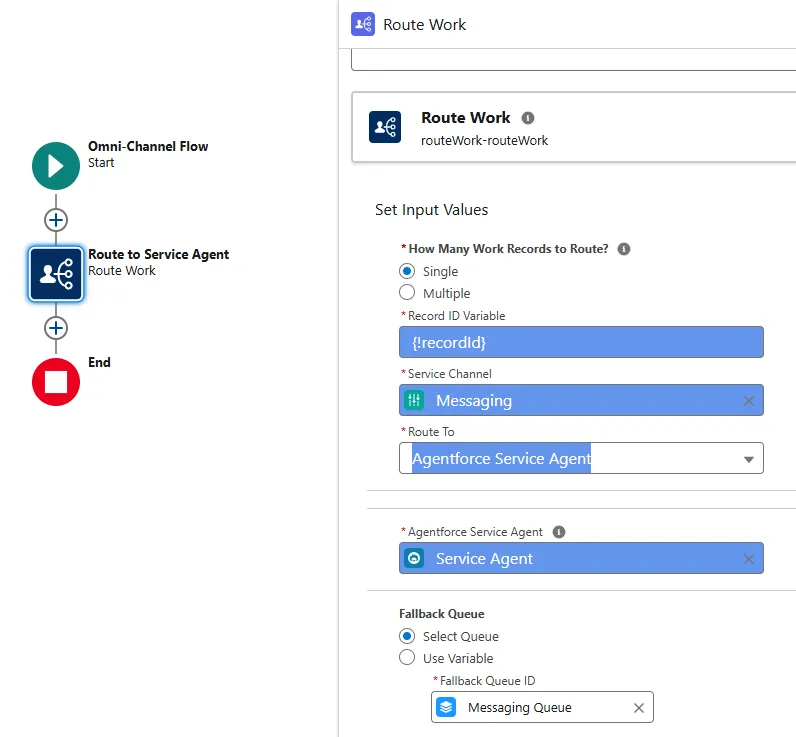Add element above End with plus icon
The height and width of the screenshot is (737, 796).
[x=56, y=328]
